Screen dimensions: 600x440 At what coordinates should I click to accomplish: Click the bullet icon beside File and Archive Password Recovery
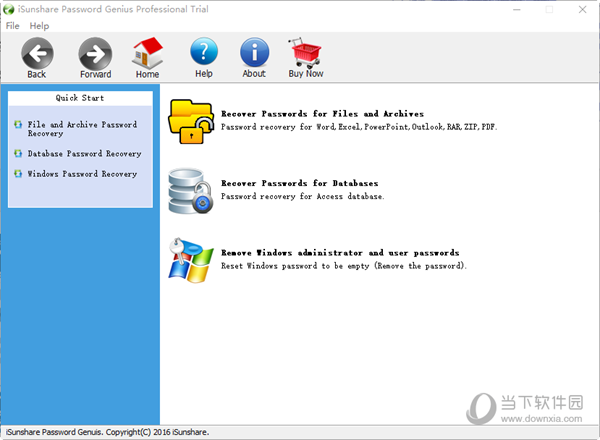tap(18, 124)
